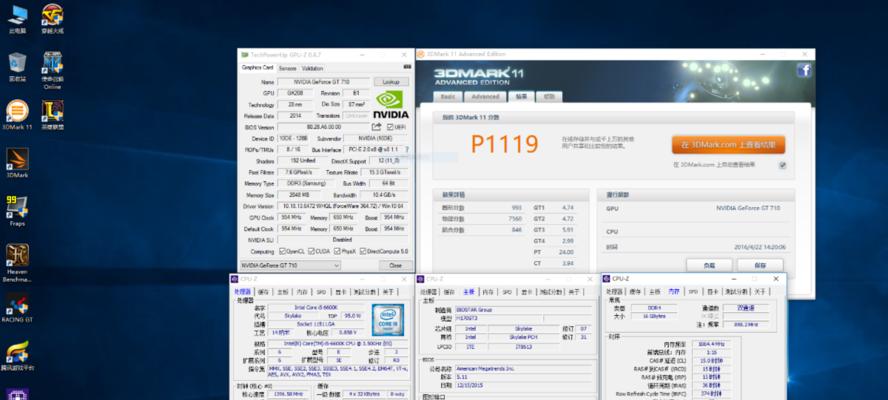Click the Intel Core i5 6600K name field

317,308
